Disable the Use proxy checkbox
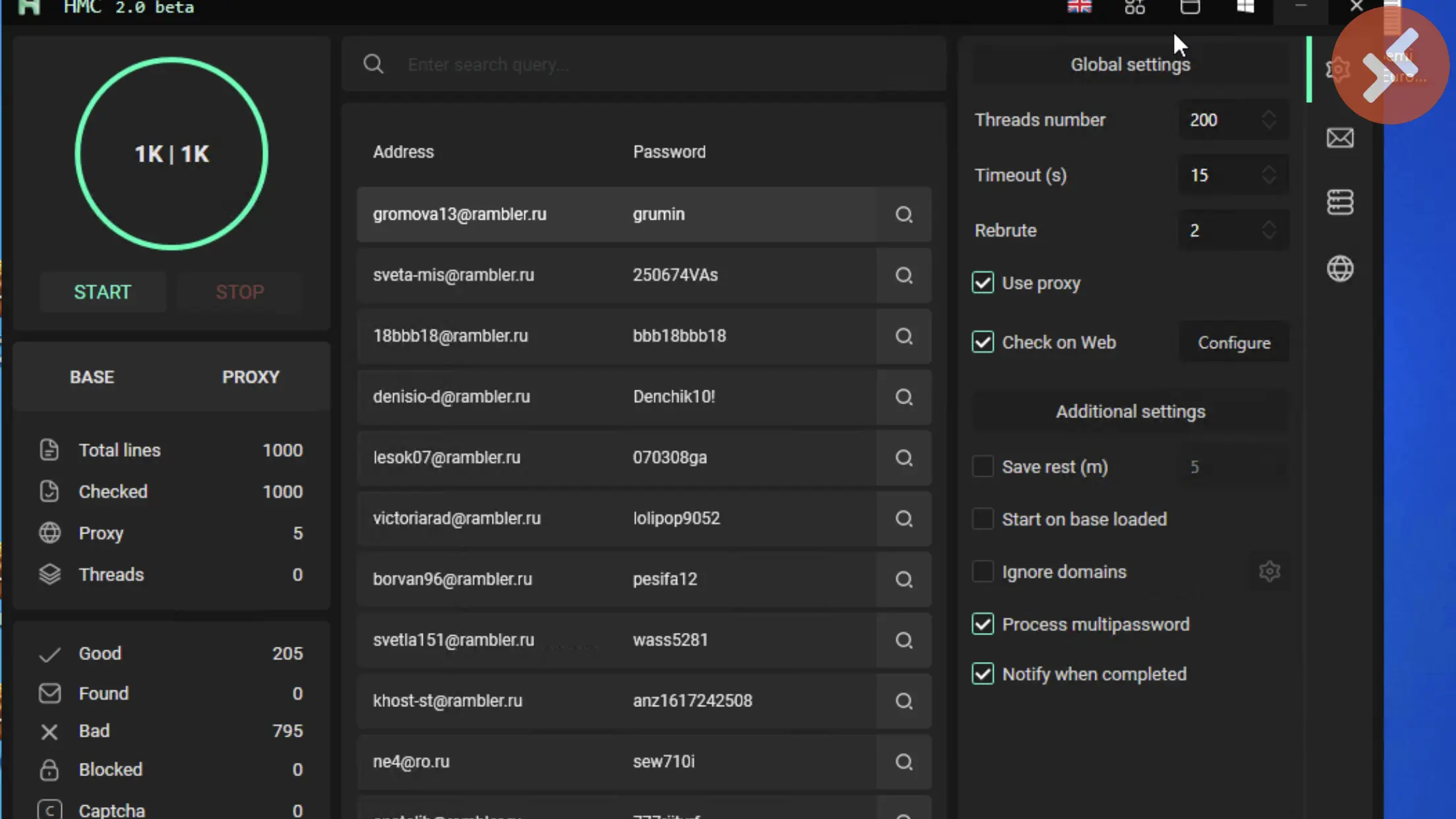Viewport: 1456px width, 819px height. point(983,282)
